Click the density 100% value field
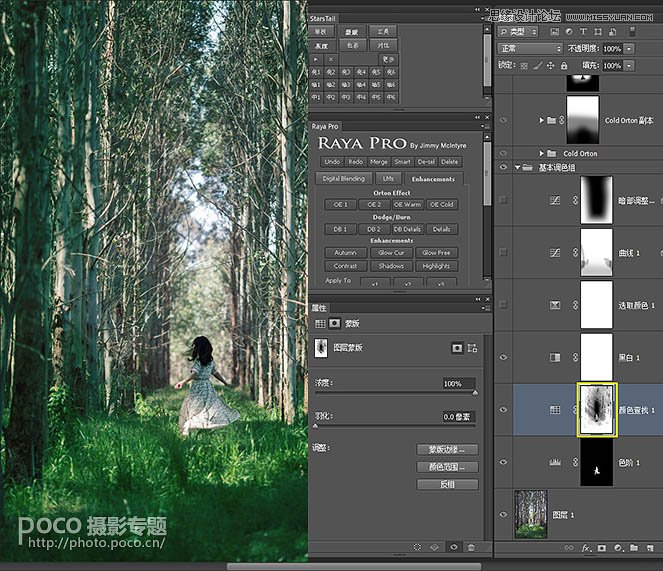Image resolution: width=663 pixels, height=571 pixels. pos(459,384)
